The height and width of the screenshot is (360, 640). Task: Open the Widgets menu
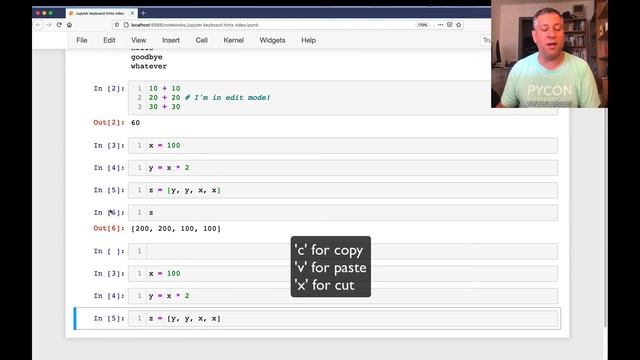point(272,40)
